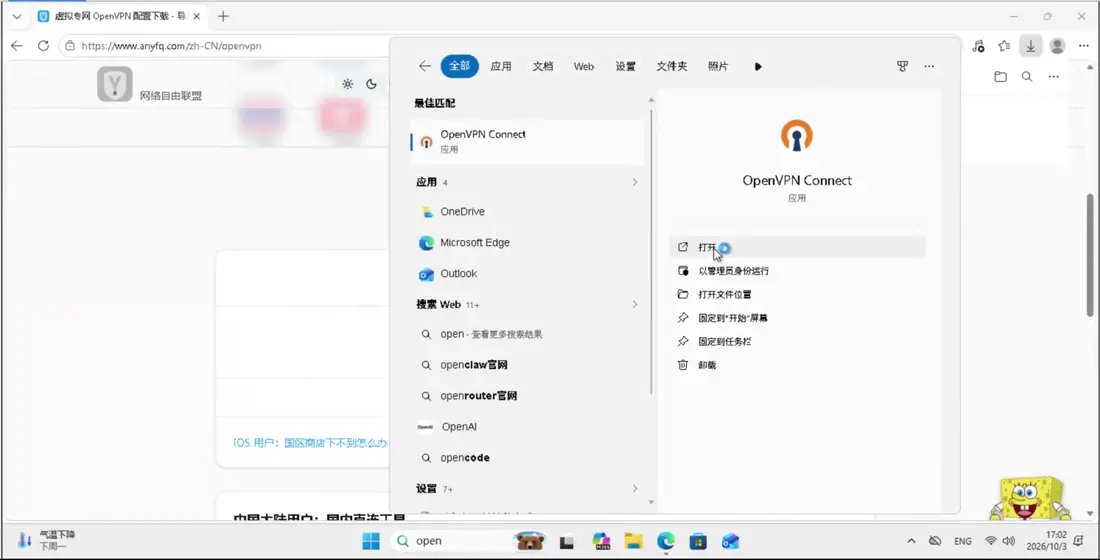Open search panel more options ellipsis
This screenshot has height=560, width=1100.
coord(929,66)
